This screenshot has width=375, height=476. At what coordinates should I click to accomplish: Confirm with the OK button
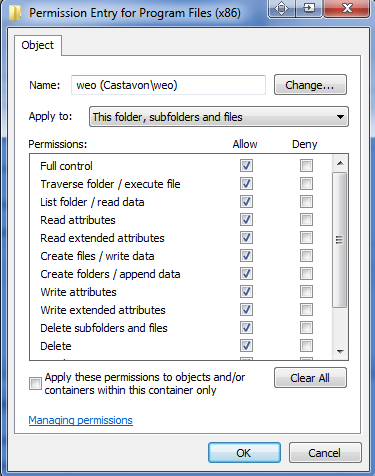click(x=244, y=453)
